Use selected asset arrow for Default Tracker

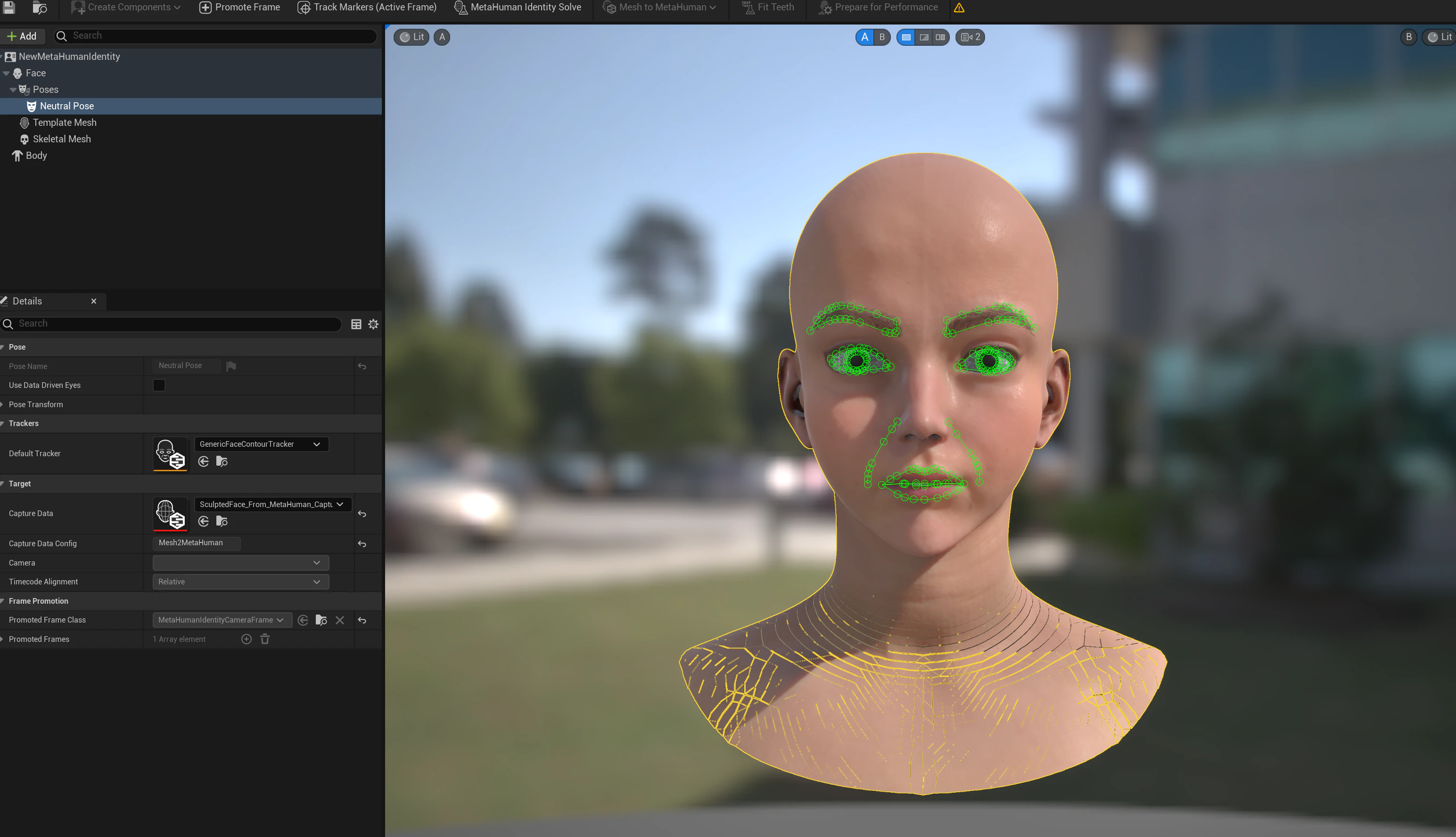[204, 461]
